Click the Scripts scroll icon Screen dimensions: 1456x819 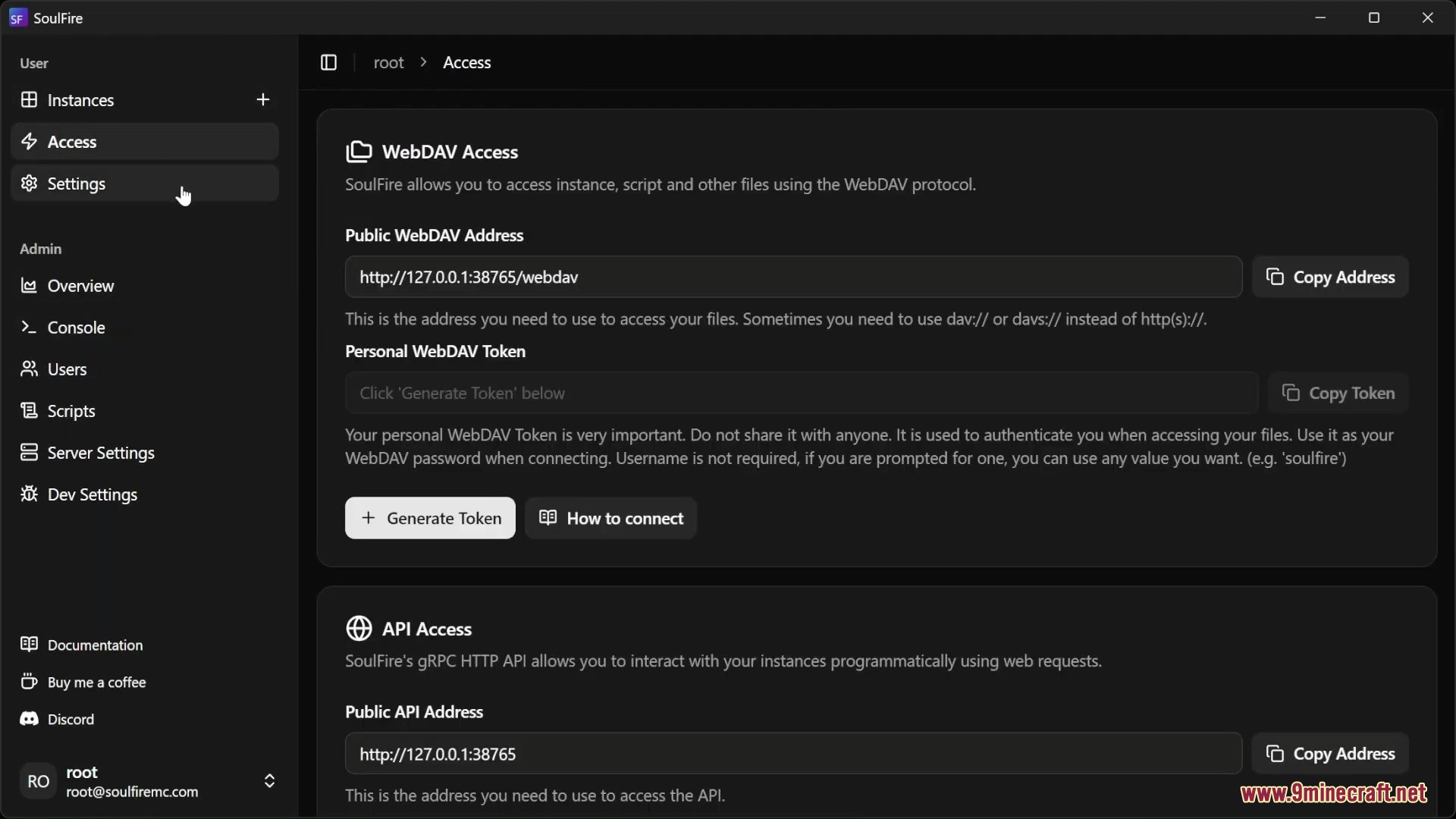pos(29,410)
